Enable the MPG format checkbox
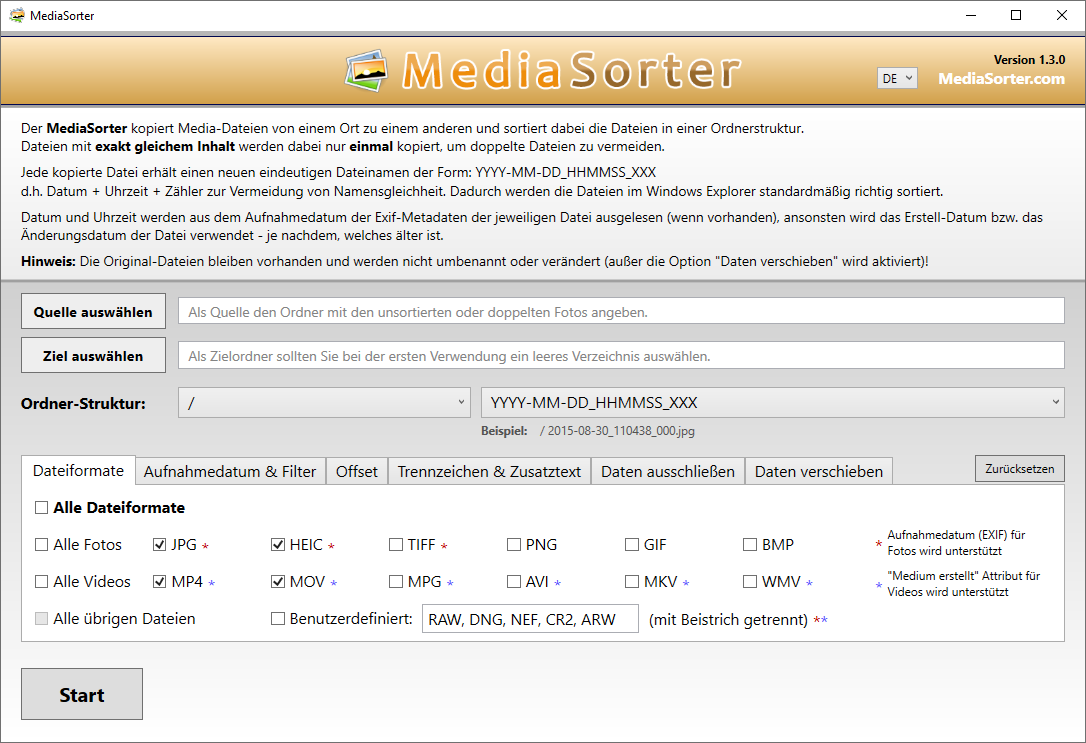The height and width of the screenshot is (743, 1086). pos(395,582)
